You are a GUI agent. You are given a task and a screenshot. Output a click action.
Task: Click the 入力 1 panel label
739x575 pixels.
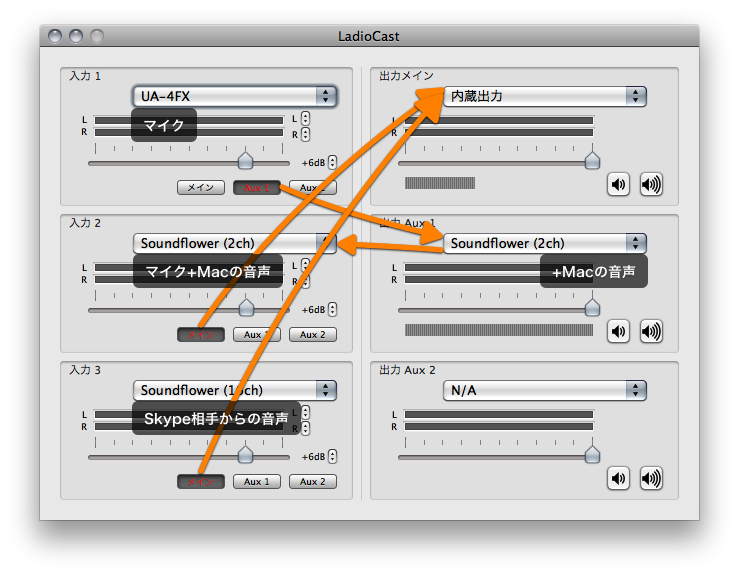tap(85, 76)
